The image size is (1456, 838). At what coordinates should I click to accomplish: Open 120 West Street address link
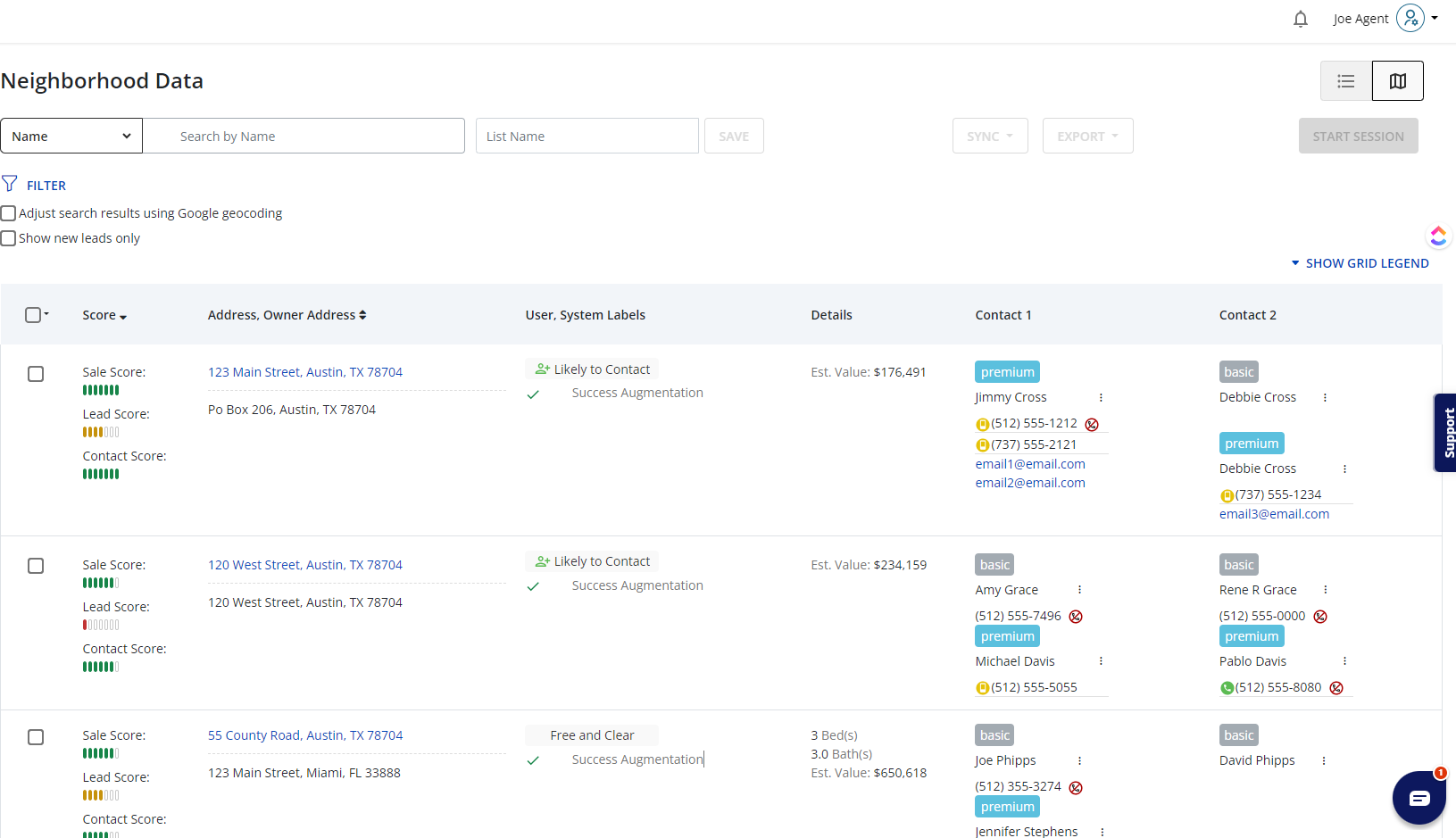coord(304,565)
